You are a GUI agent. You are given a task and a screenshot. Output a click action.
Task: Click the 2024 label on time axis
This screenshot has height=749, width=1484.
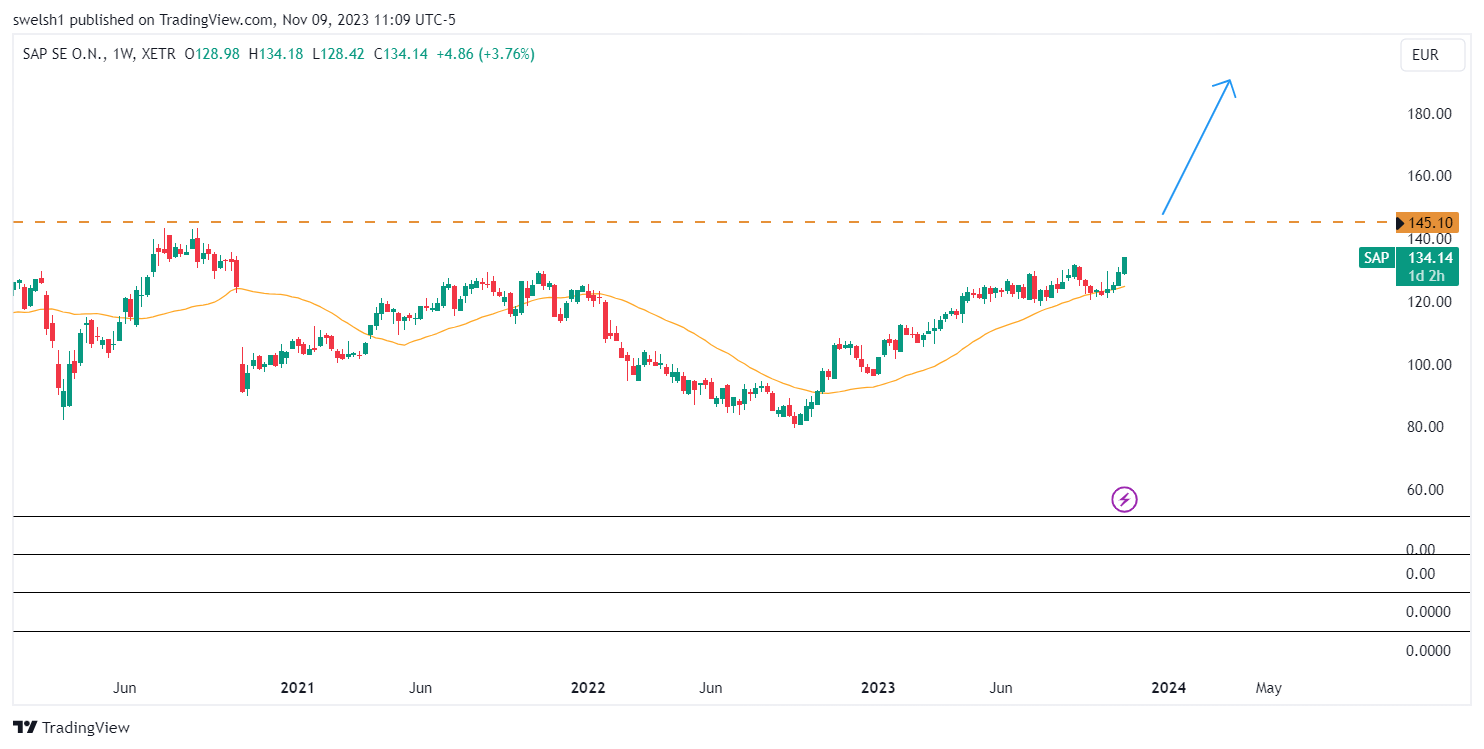point(1169,688)
